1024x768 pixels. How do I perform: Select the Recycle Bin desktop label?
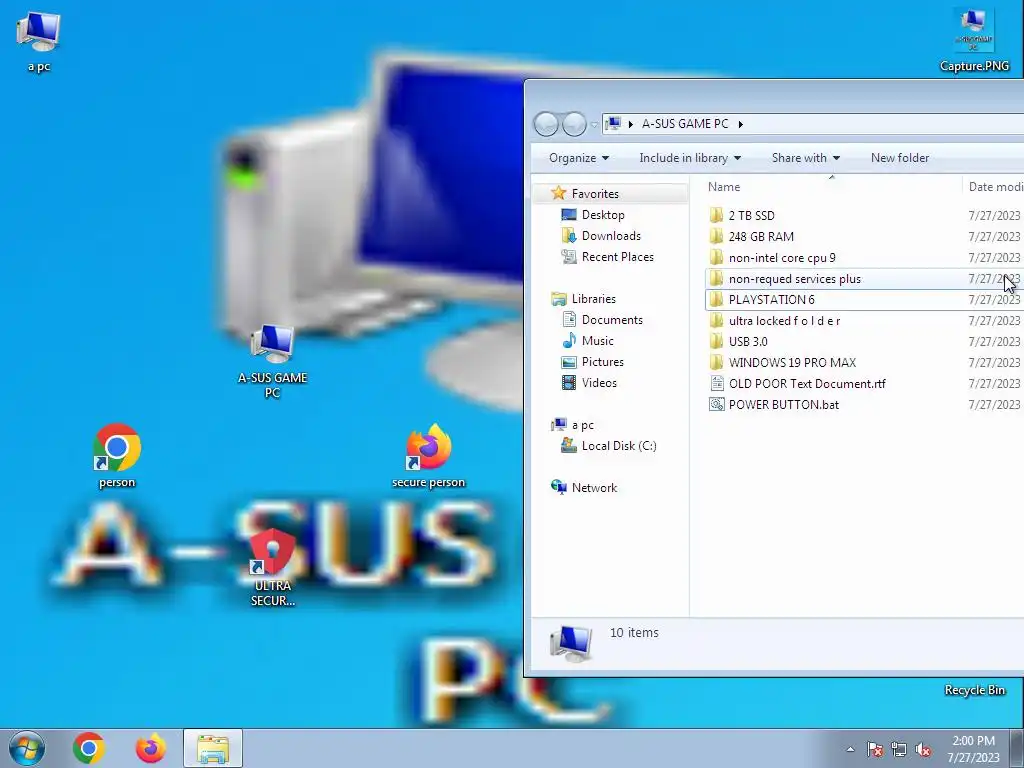click(974, 690)
